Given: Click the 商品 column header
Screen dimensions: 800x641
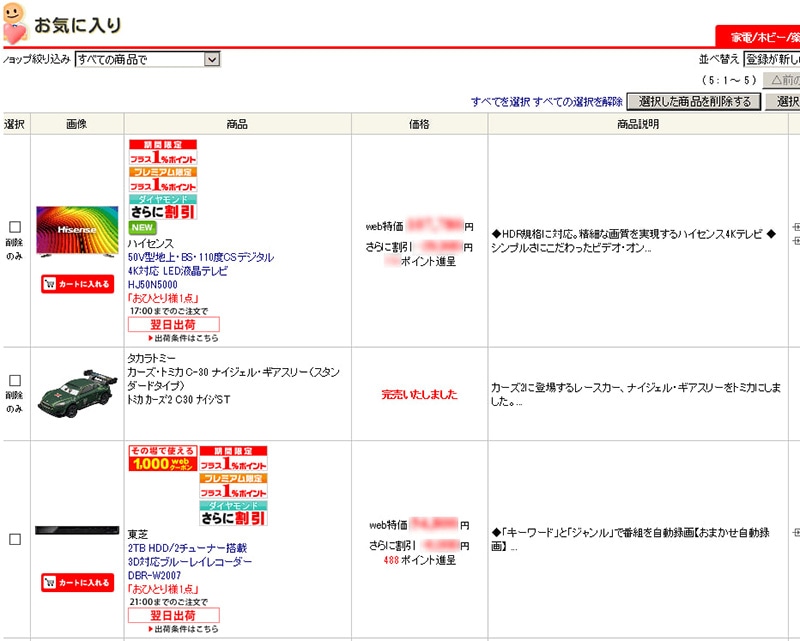Looking at the screenshot, I should point(237,124).
